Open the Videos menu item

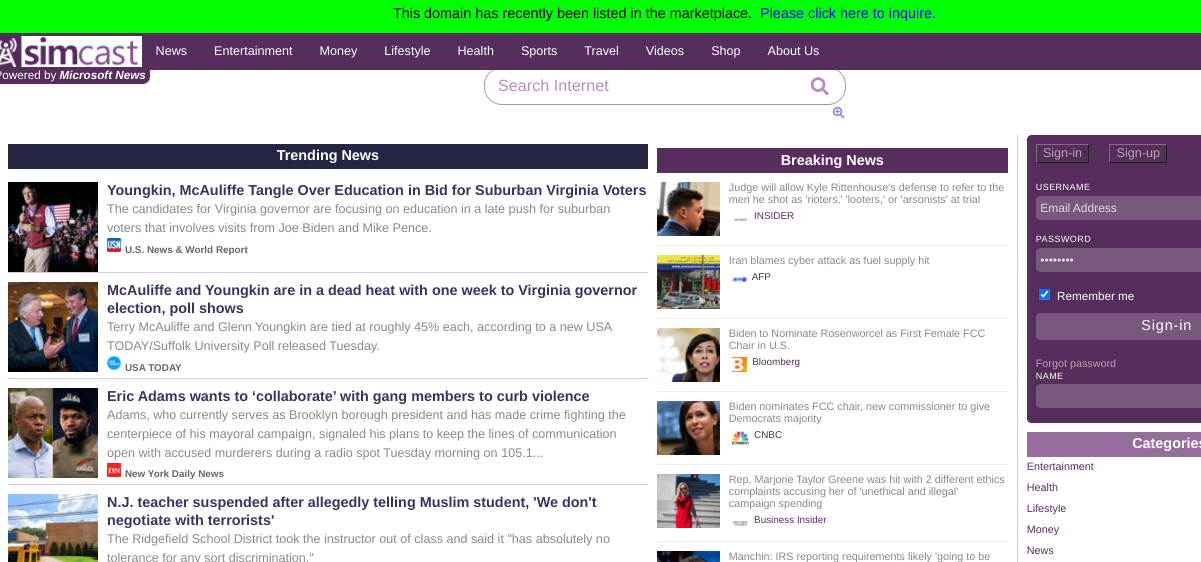(665, 50)
